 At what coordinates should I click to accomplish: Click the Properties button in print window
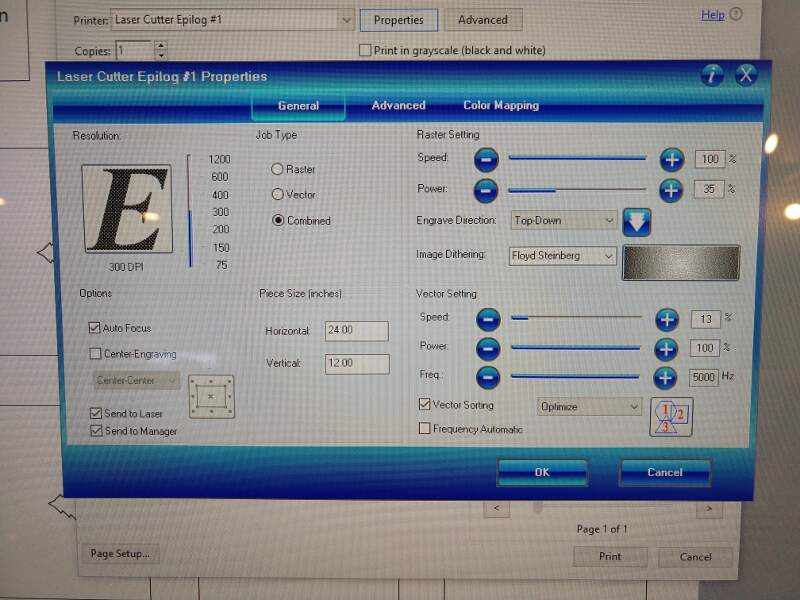click(398, 20)
